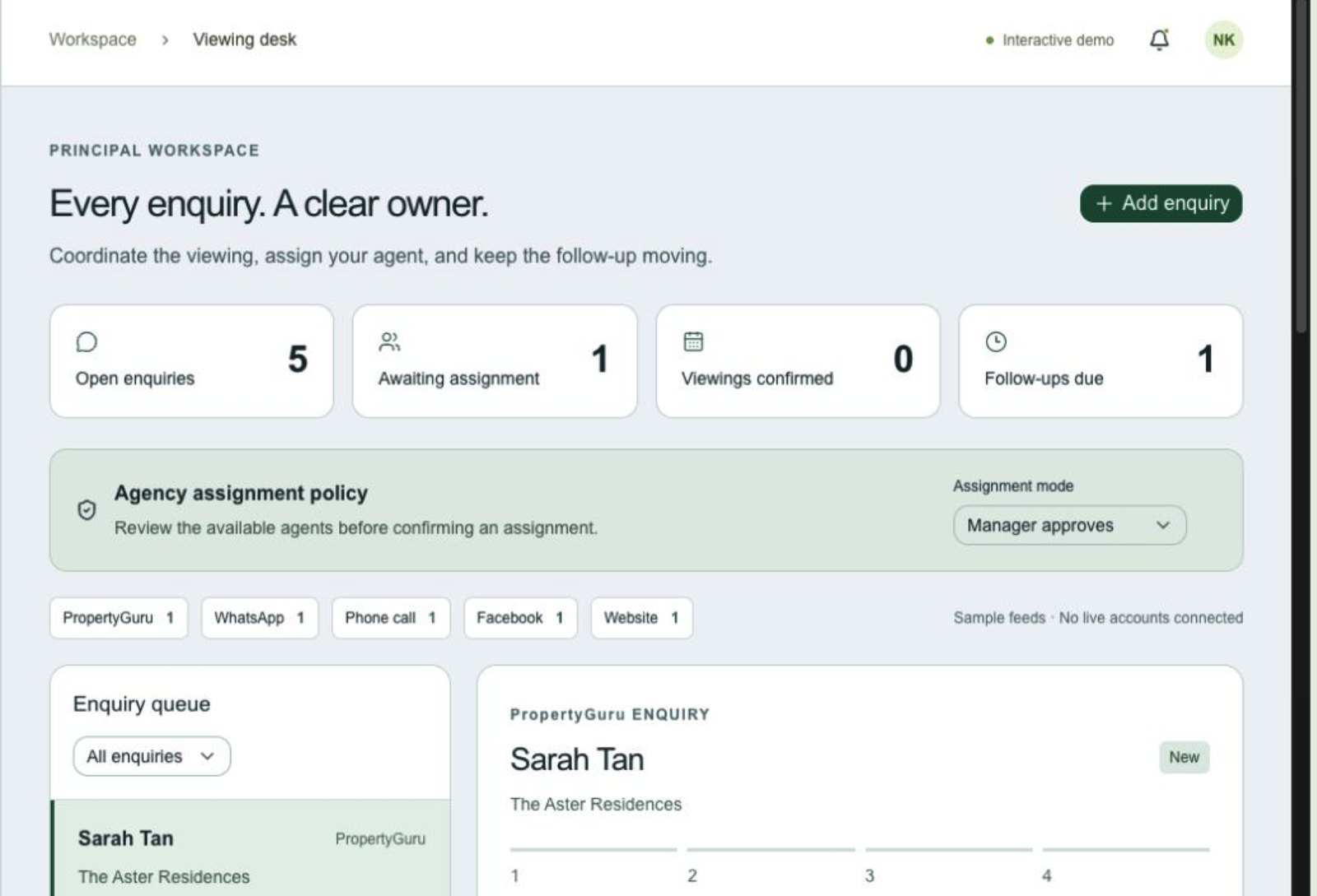
Task: Open the notifications bell
Action: point(1159,39)
